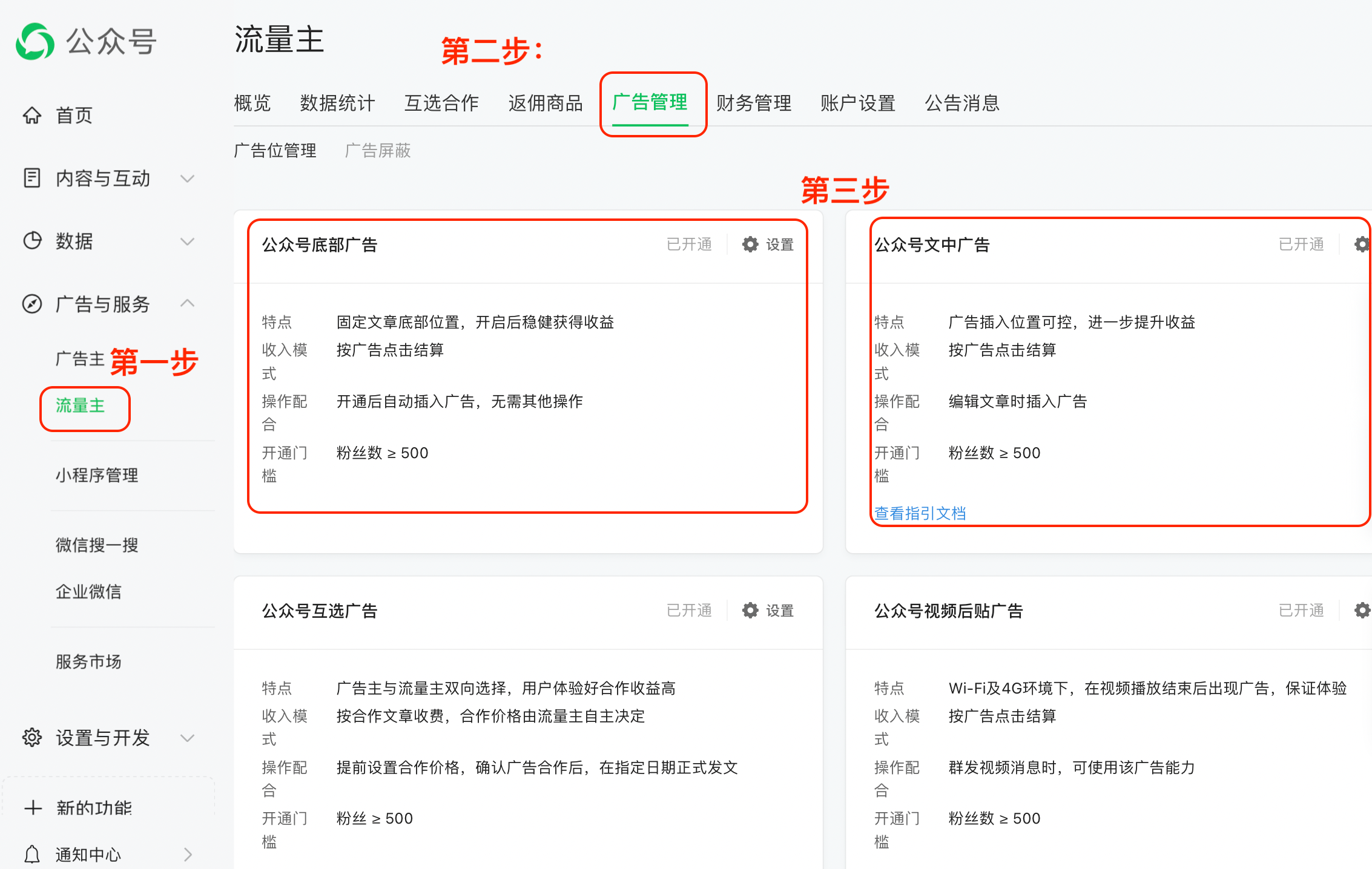
Task: Click 新的功能 in the sidebar
Action: 94,808
